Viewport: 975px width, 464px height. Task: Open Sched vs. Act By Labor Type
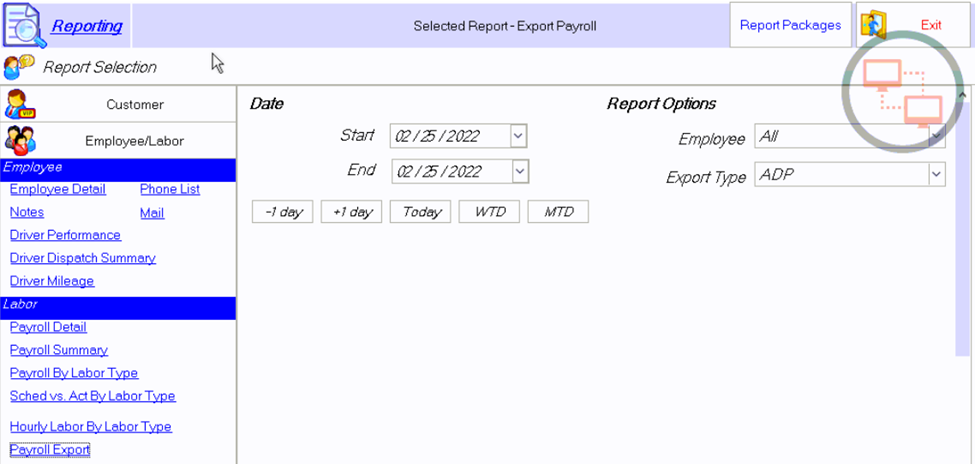pyautogui.click(x=93, y=396)
